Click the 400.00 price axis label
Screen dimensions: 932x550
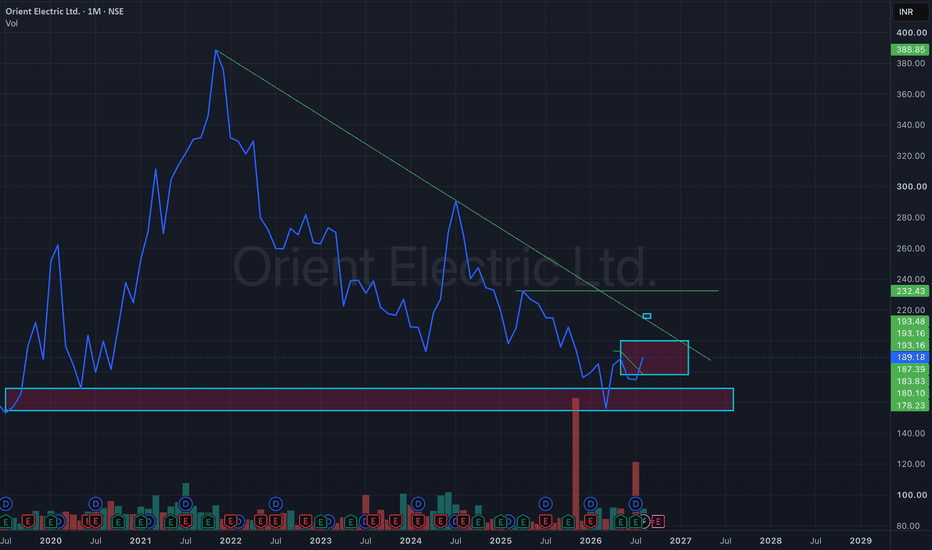click(x=911, y=33)
